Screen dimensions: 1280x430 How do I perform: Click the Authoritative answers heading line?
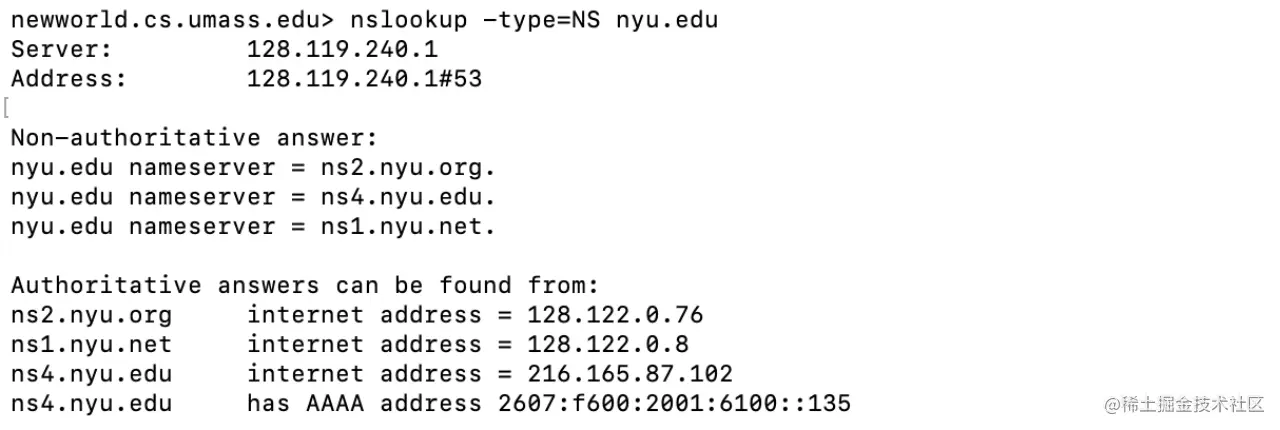click(305, 286)
